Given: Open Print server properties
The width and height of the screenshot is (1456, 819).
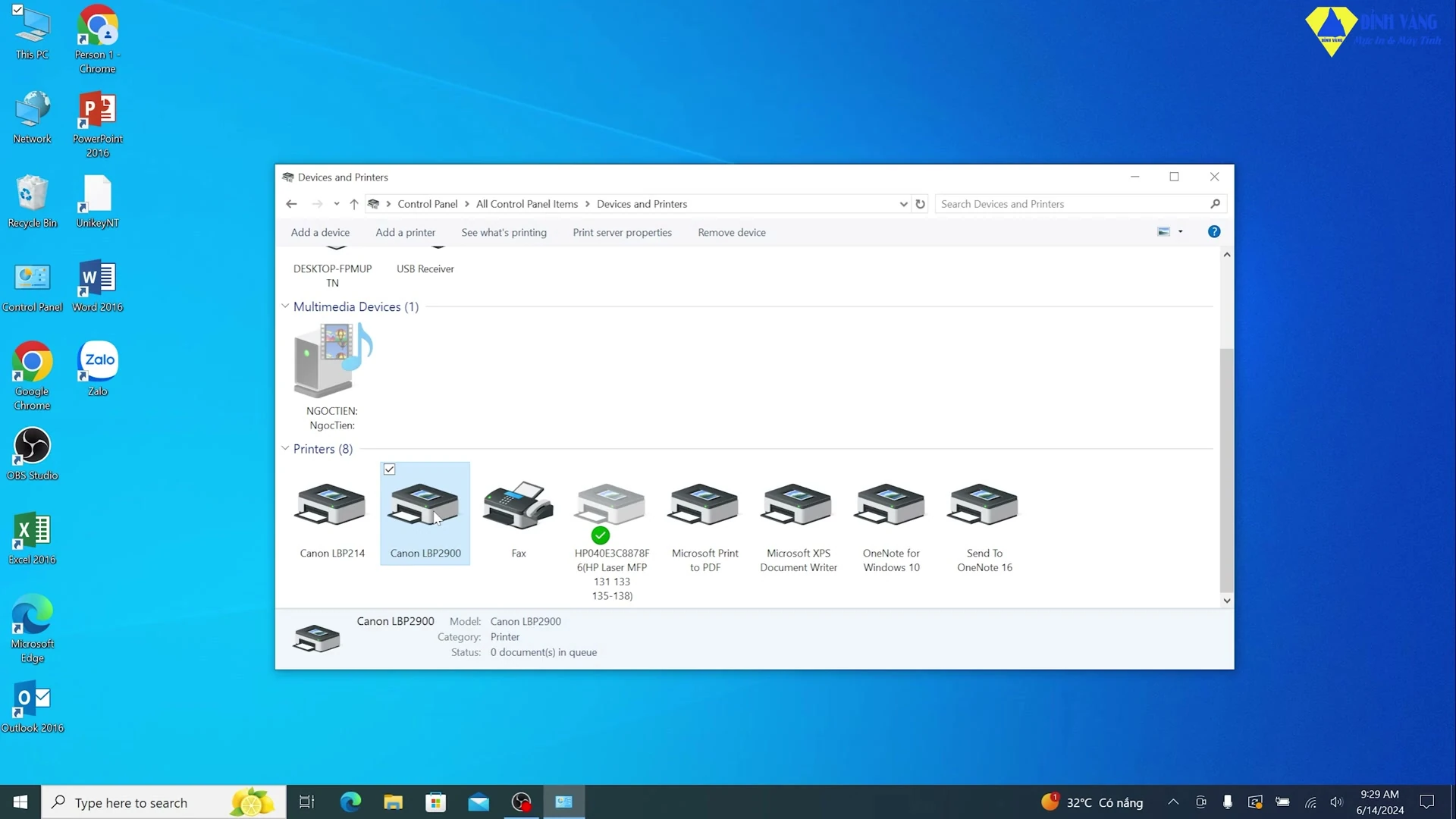Looking at the screenshot, I should point(622,233).
